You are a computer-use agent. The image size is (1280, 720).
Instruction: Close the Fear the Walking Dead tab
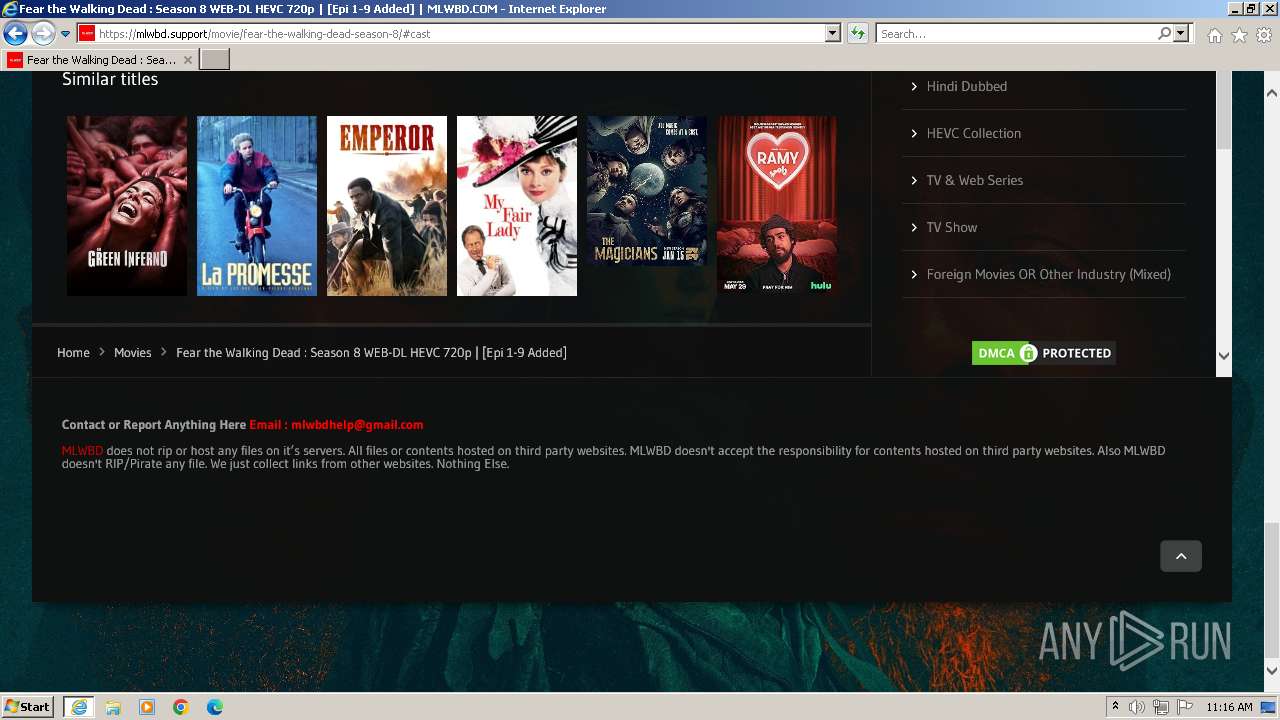[x=188, y=60]
